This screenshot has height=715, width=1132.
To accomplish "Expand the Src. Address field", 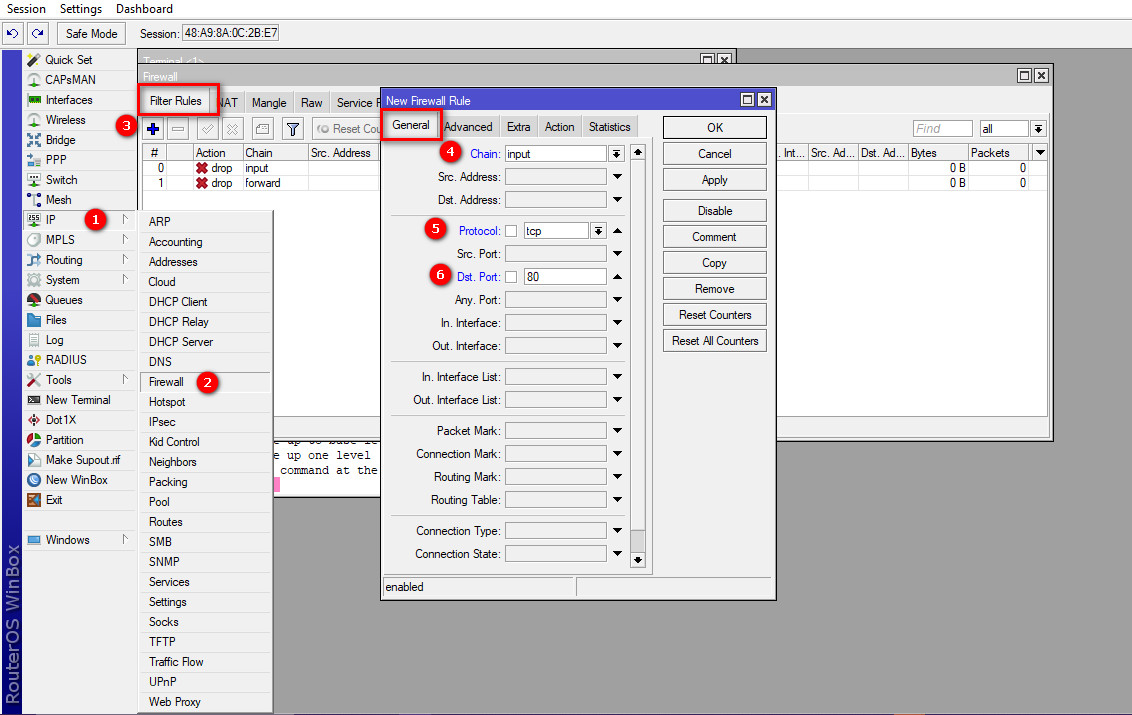I will pos(617,177).
